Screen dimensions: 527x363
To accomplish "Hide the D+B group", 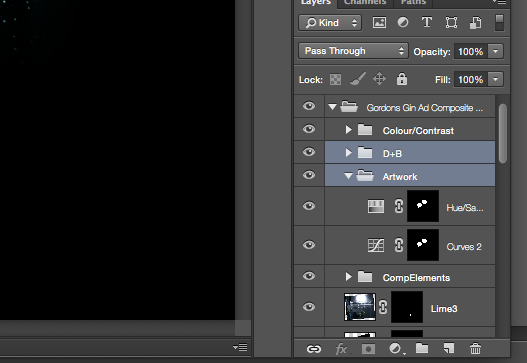I will click(x=309, y=152).
